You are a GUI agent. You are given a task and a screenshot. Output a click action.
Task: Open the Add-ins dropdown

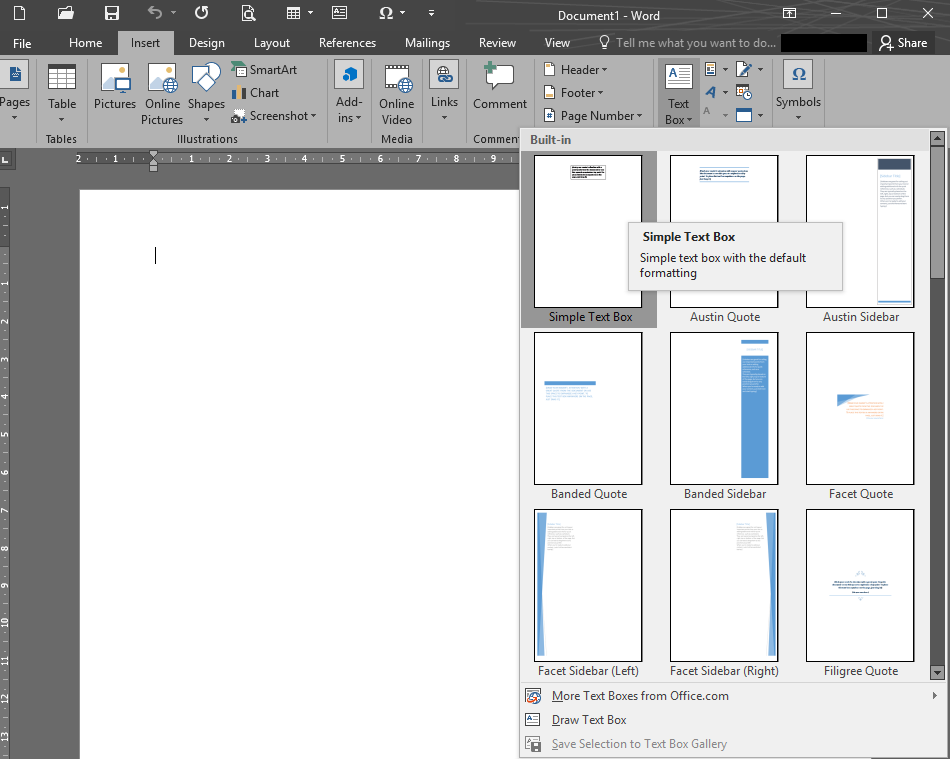pos(349,92)
